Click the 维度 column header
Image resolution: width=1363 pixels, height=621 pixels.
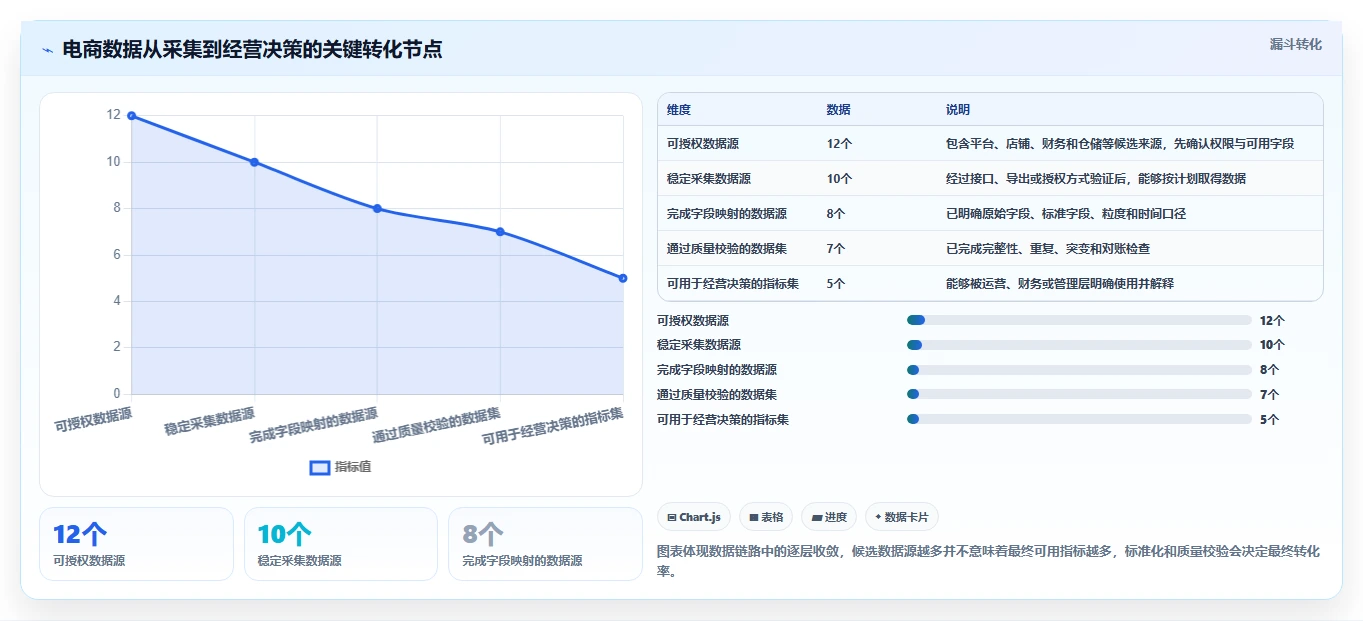[679, 109]
